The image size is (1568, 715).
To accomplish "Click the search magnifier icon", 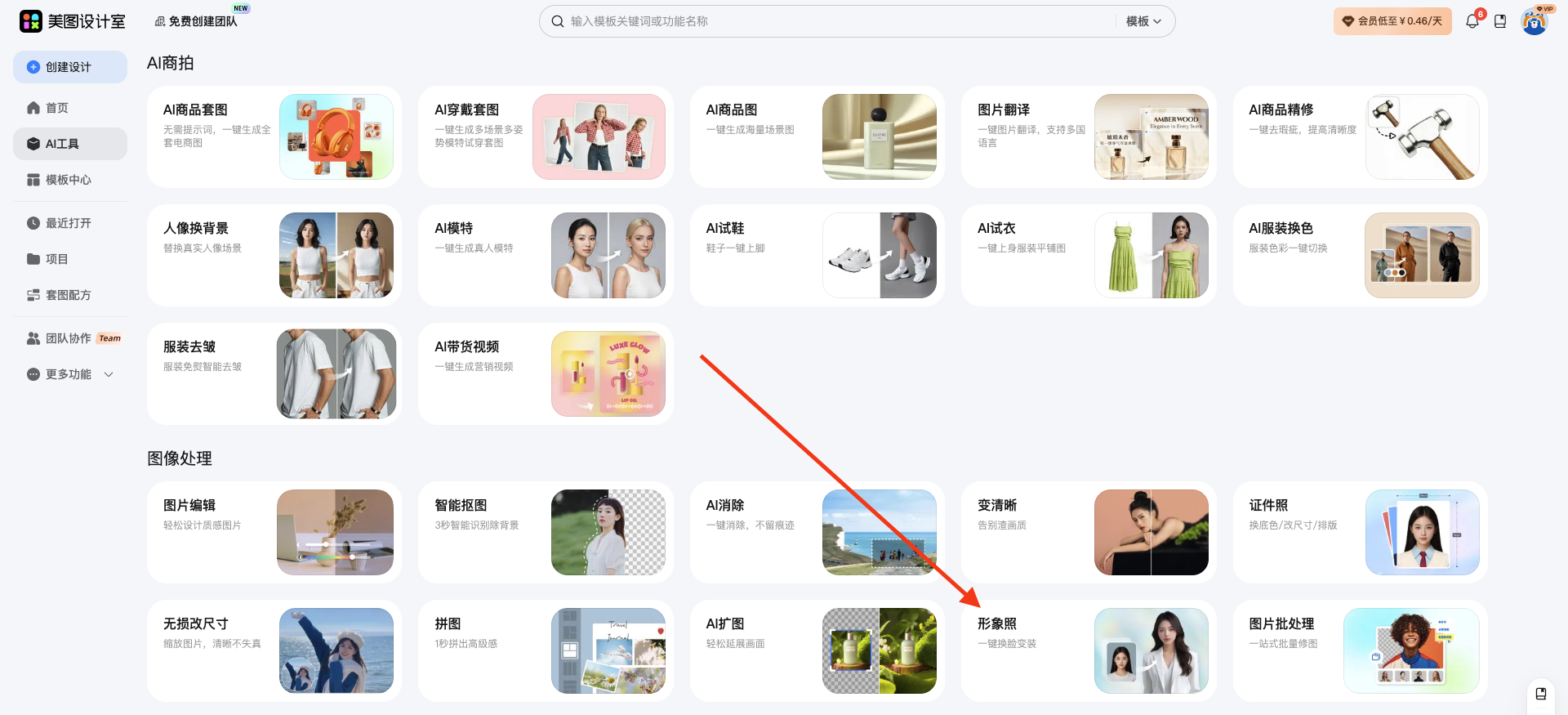I will 558,21.
